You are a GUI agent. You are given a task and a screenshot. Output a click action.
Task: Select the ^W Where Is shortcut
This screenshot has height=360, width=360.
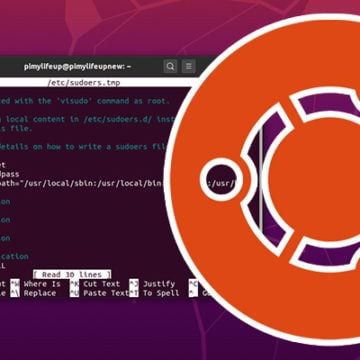pyautogui.click(x=35, y=284)
